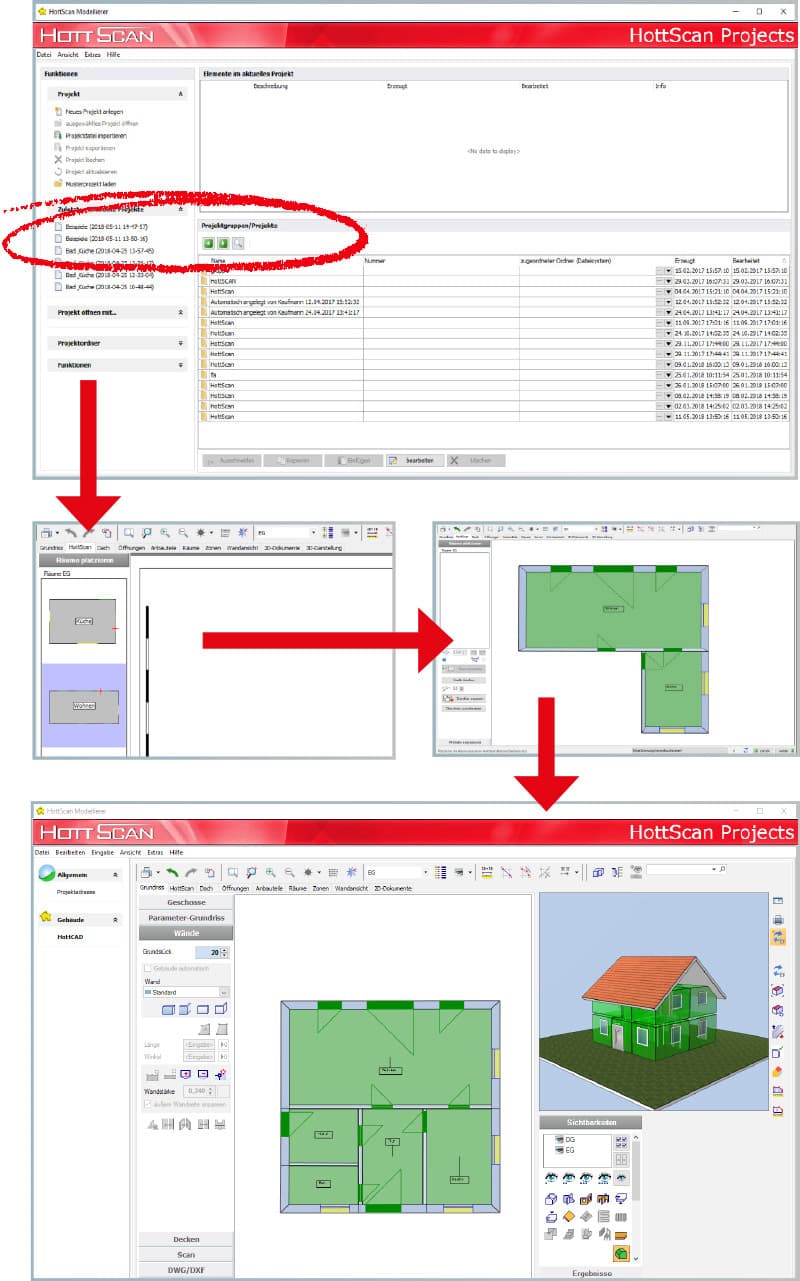
Task: Click the Sichtbarkeiten panel header
Action: [590, 1122]
